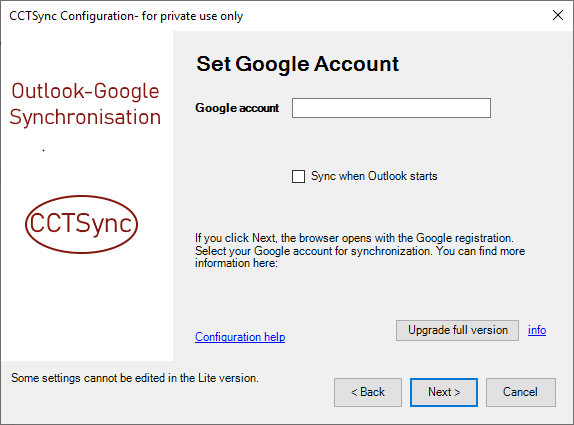The height and width of the screenshot is (425, 574).
Task: Click the CCTSync Configuration window title
Action: tap(126, 16)
